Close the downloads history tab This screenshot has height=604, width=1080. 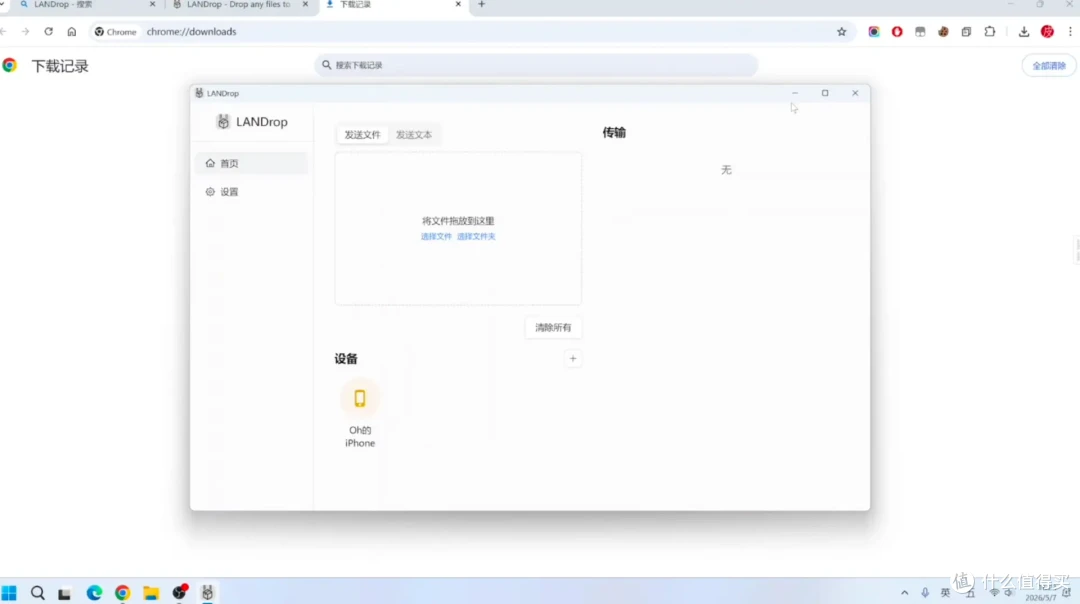[458, 5]
